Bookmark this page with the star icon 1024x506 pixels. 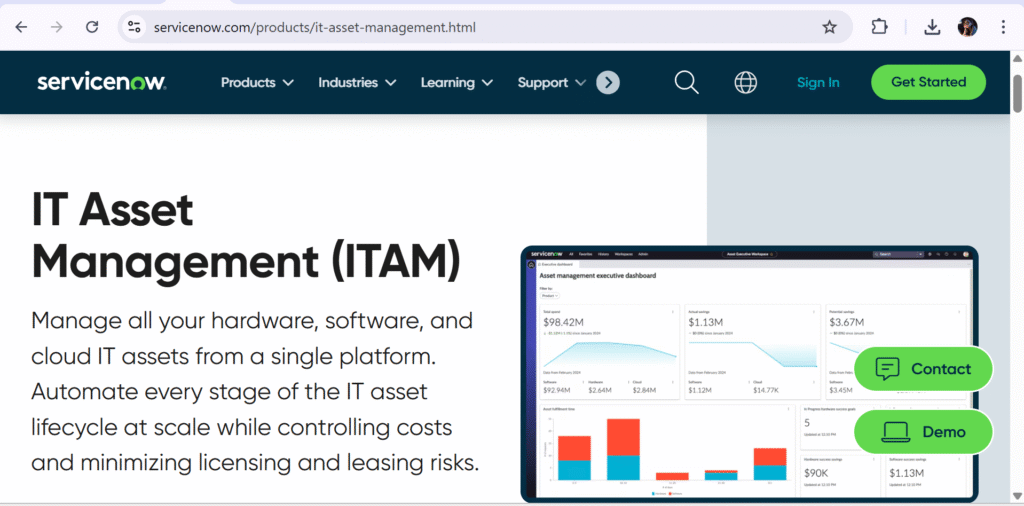(829, 27)
